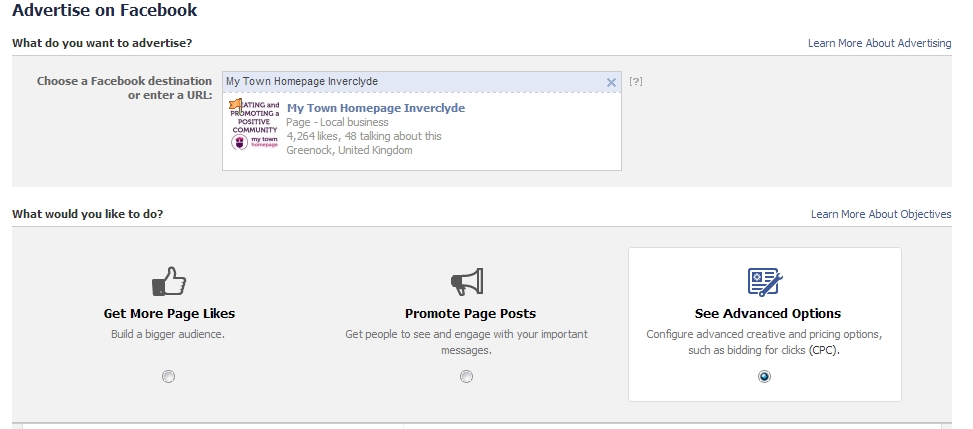973x429 pixels.
Task: Click the 'Greenock, United Kingdom' location text
Action: coord(349,150)
